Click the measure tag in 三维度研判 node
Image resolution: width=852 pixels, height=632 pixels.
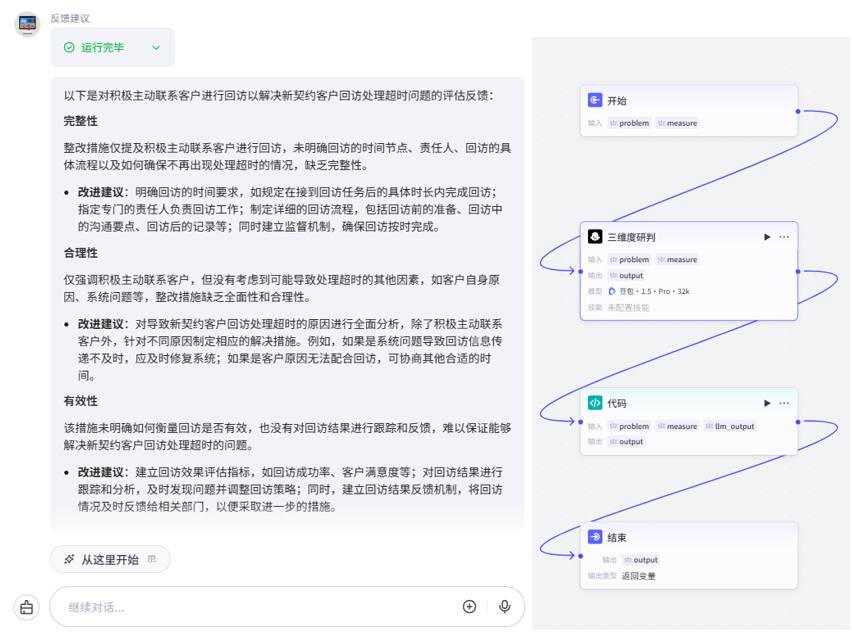677,260
